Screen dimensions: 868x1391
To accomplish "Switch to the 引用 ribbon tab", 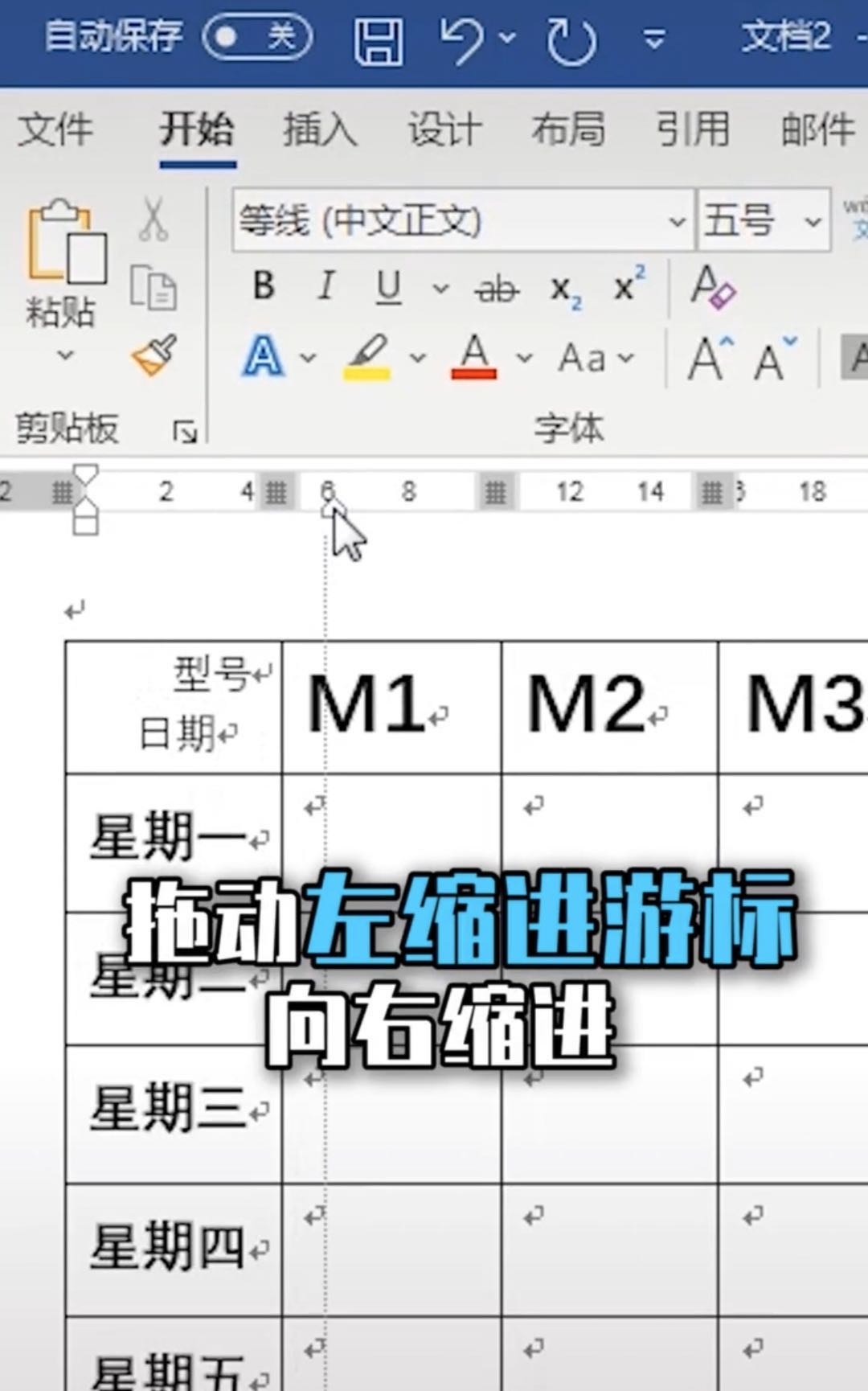I will point(693,129).
